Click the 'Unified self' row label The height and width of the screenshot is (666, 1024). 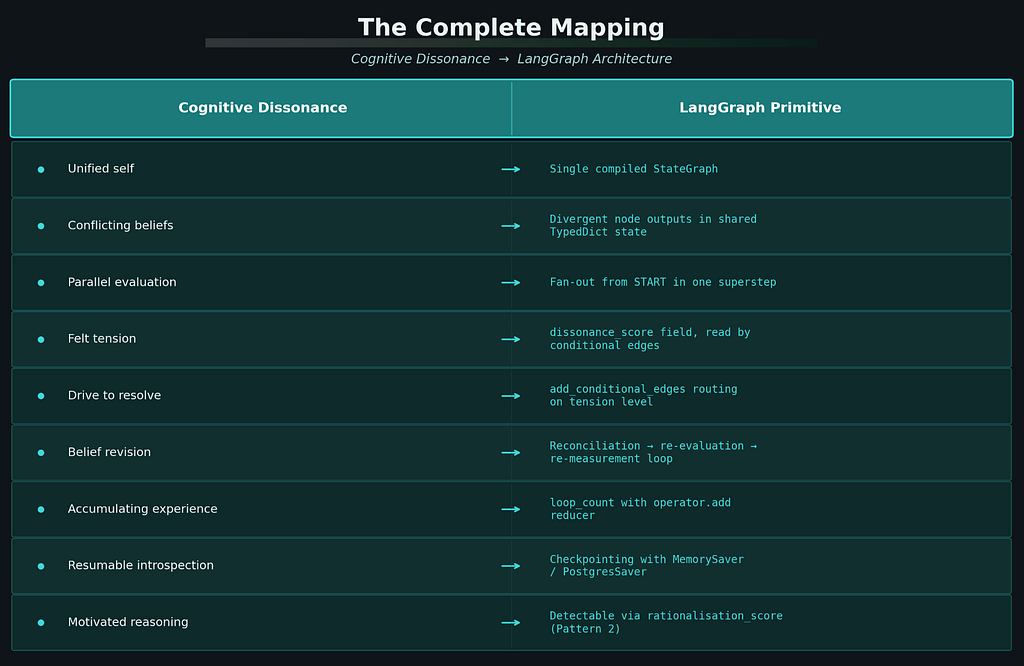click(x=101, y=168)
